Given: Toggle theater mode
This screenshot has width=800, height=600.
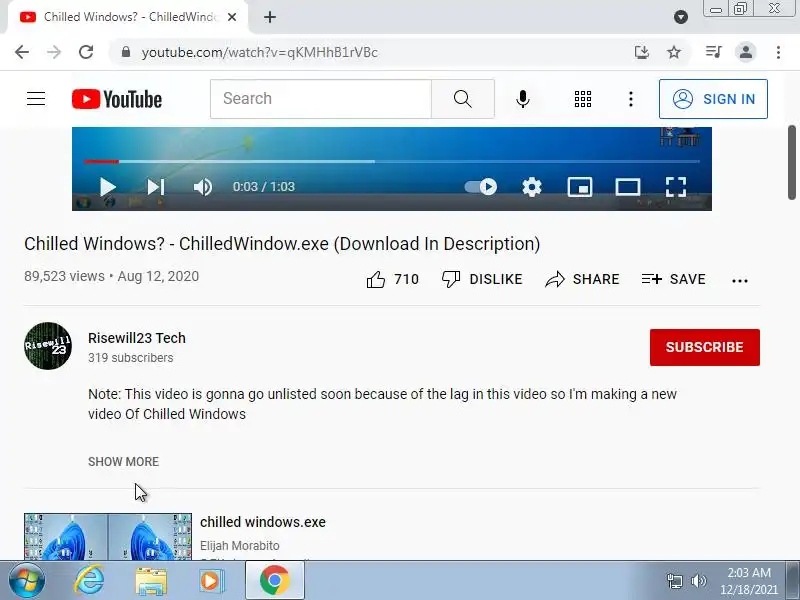Looking at the screenshot, I should pos(628,187).
